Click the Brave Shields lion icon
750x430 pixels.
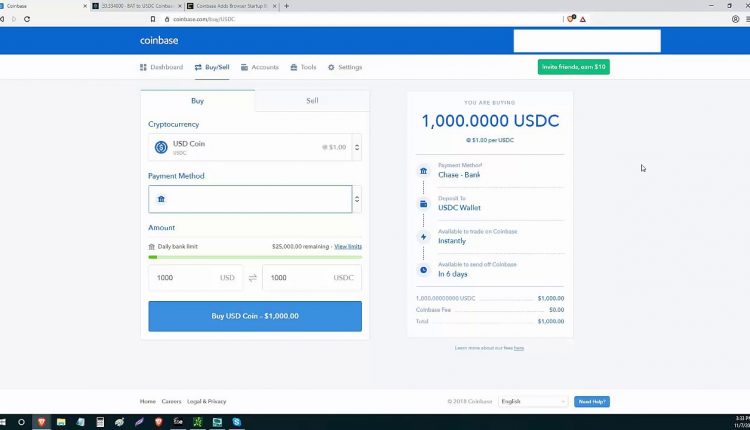point(571,19)
